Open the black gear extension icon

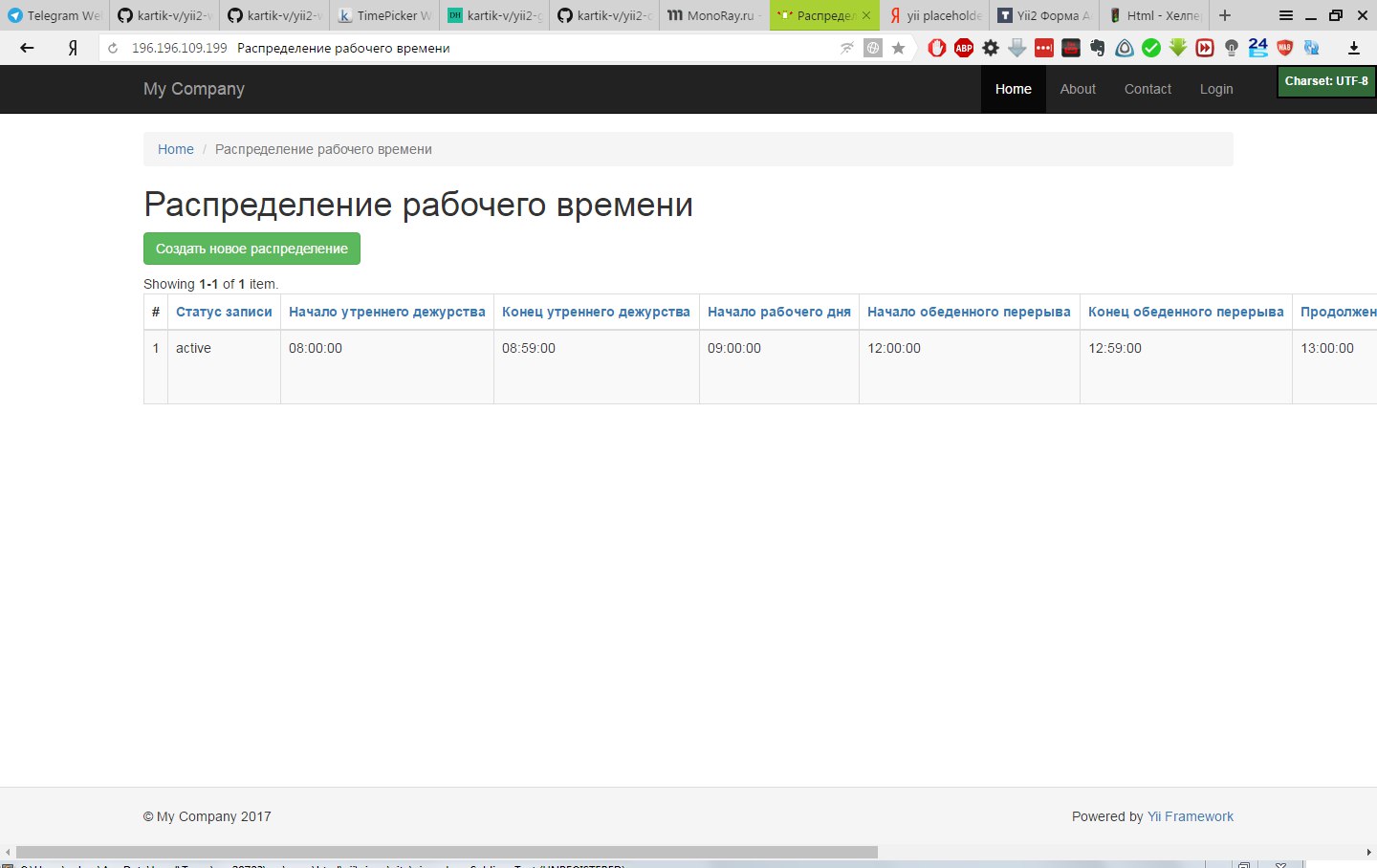pyautogui.click(x=991, y=48)
